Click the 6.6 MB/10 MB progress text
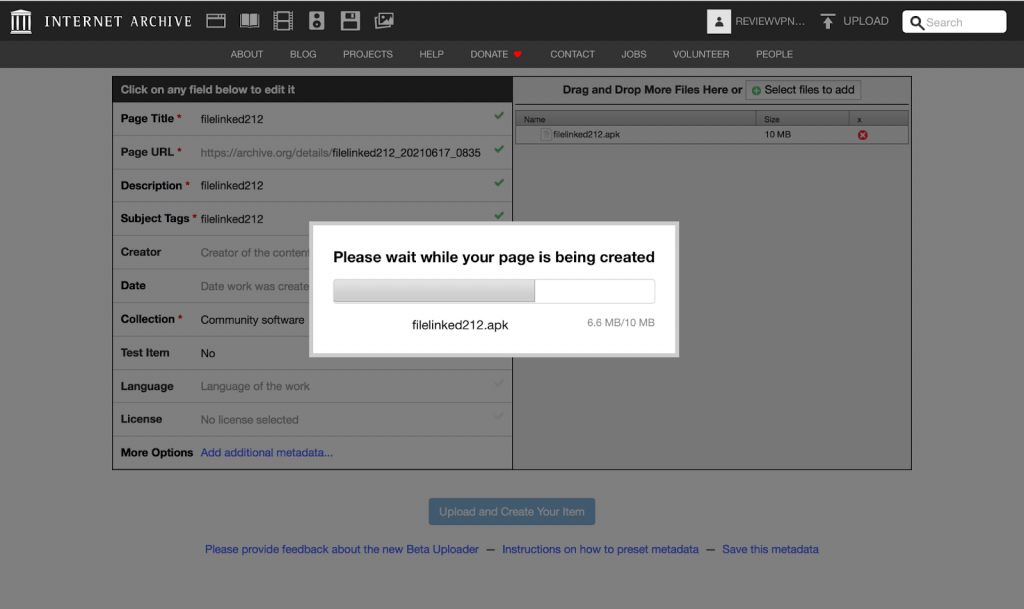The width and height of the screenshot is (1024, 609). [x=620, y=322]
